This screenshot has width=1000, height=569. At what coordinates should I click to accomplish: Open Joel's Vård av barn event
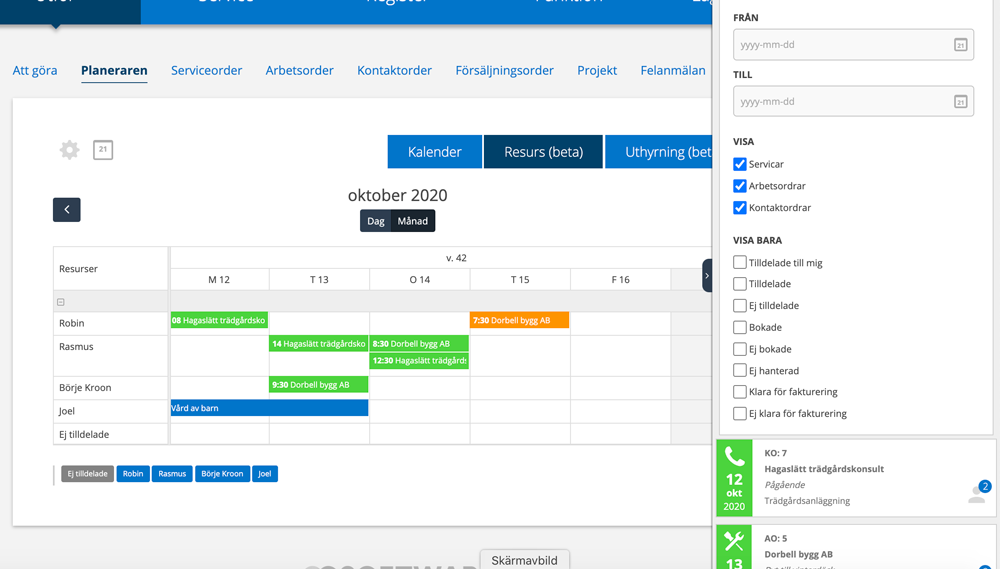point(269,408)
